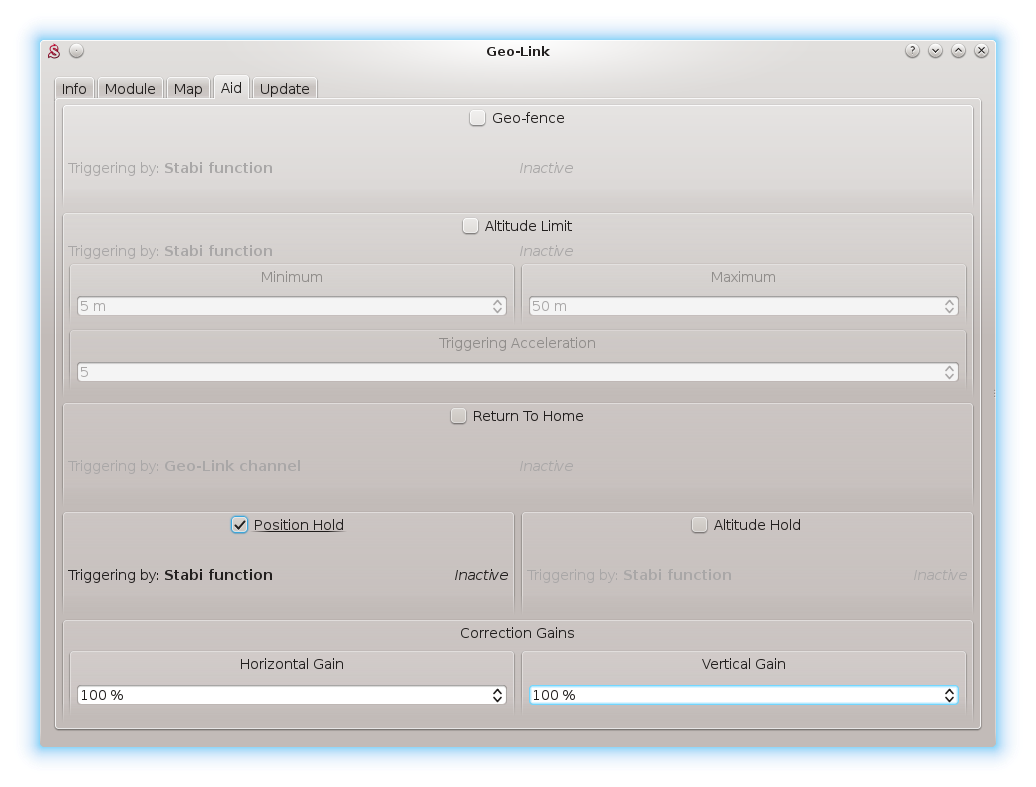This screenshot has width=1036, height=787.
Task: Uncheck the Position Hold checkbox
Action: tap(239, 525)
